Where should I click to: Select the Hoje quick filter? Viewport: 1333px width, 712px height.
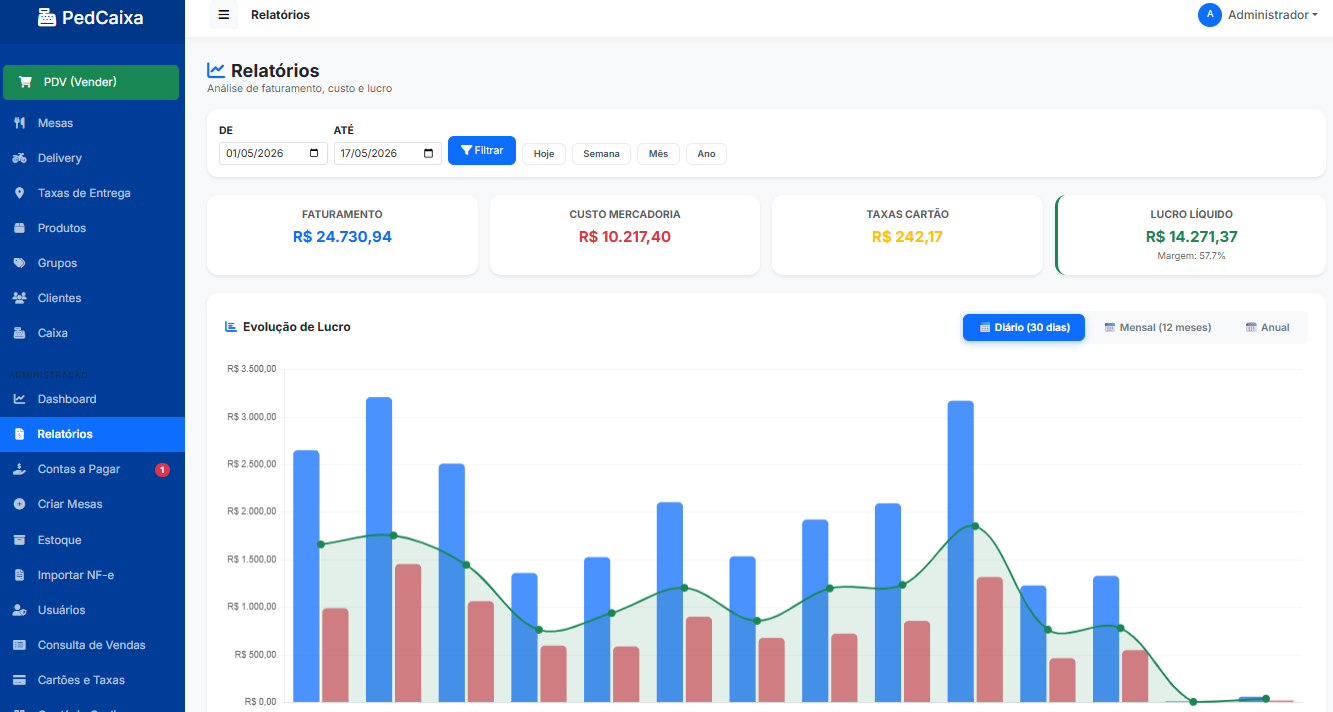coord(544,154)
